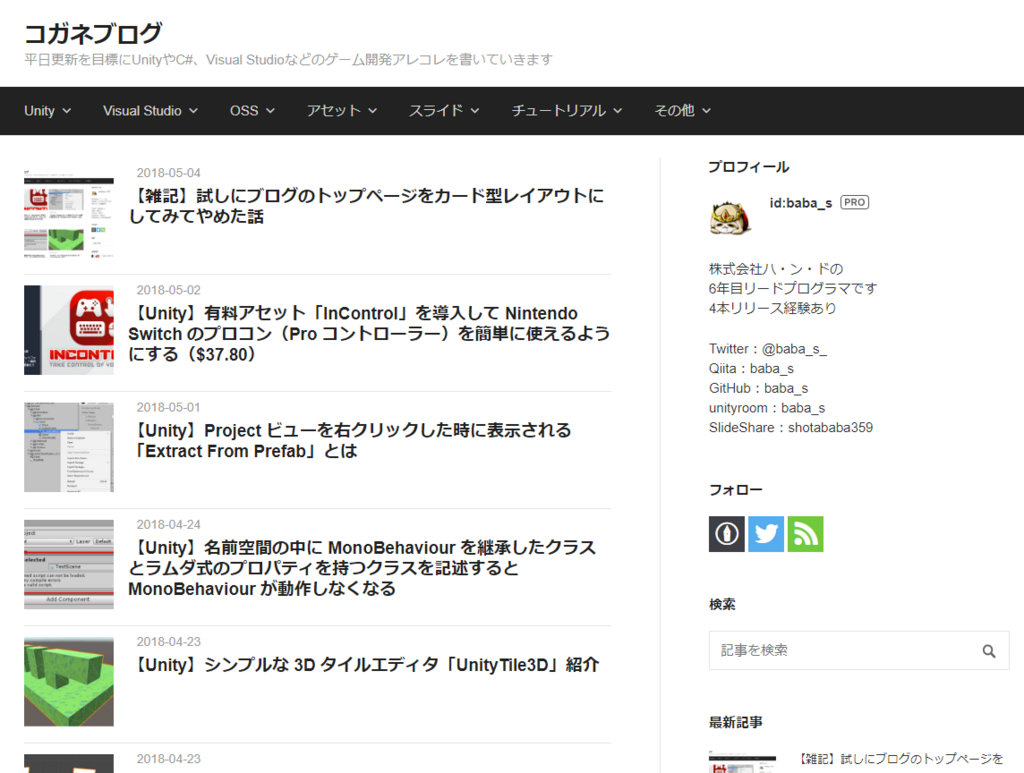Open the Extract From Prefab article title

pos(350,441)
